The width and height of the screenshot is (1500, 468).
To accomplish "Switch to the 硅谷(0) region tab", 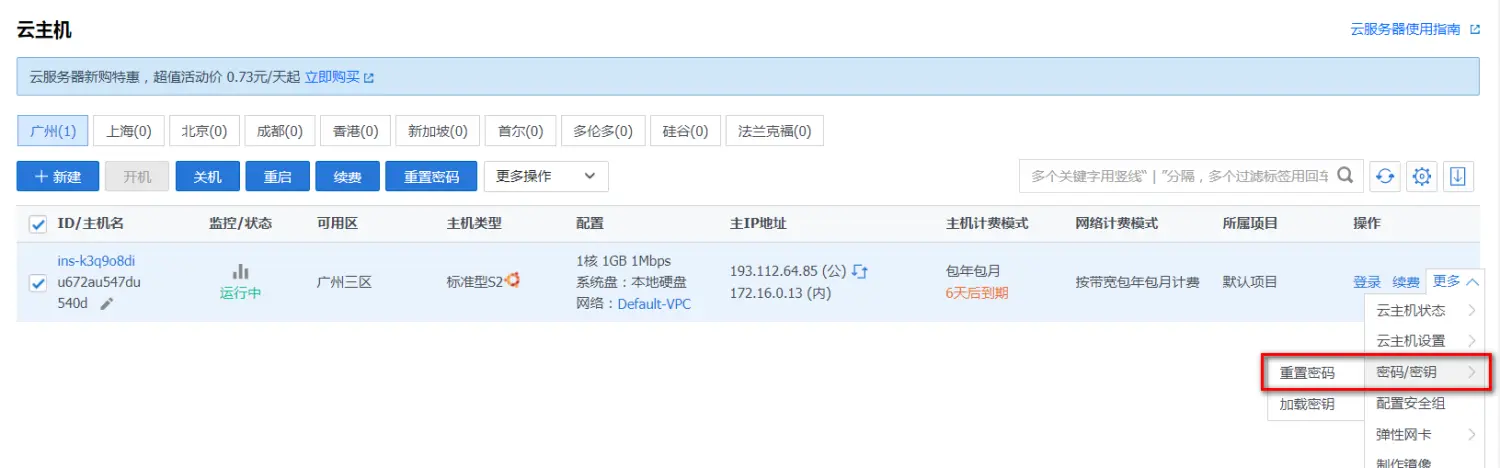I will click(685, 131).
